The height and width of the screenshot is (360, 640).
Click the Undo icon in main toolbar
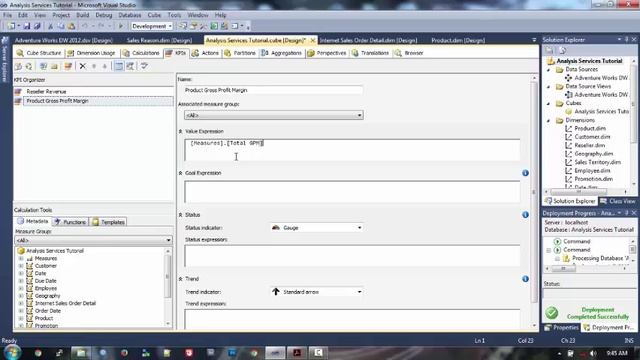click(x=85, y=26)
